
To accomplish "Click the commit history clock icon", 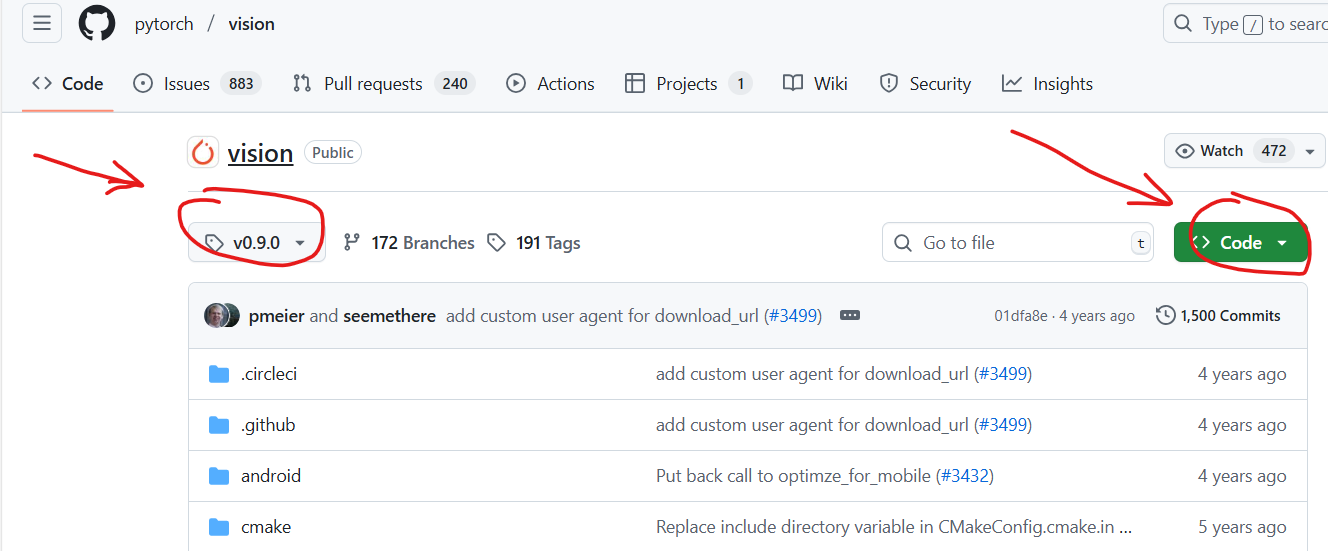I will (x=1165, y=316).
